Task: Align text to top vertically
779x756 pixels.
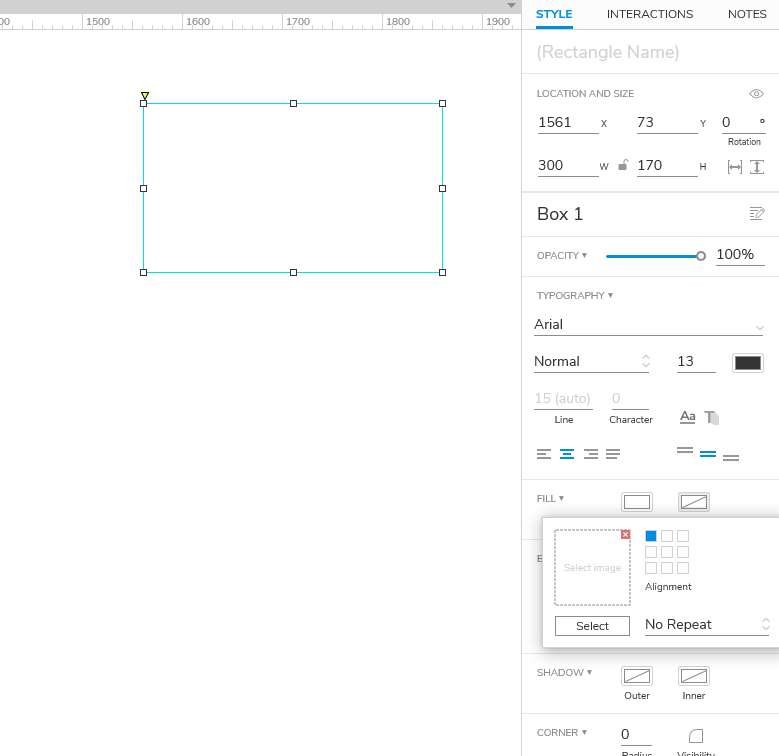Action: [x=685, y=451]
